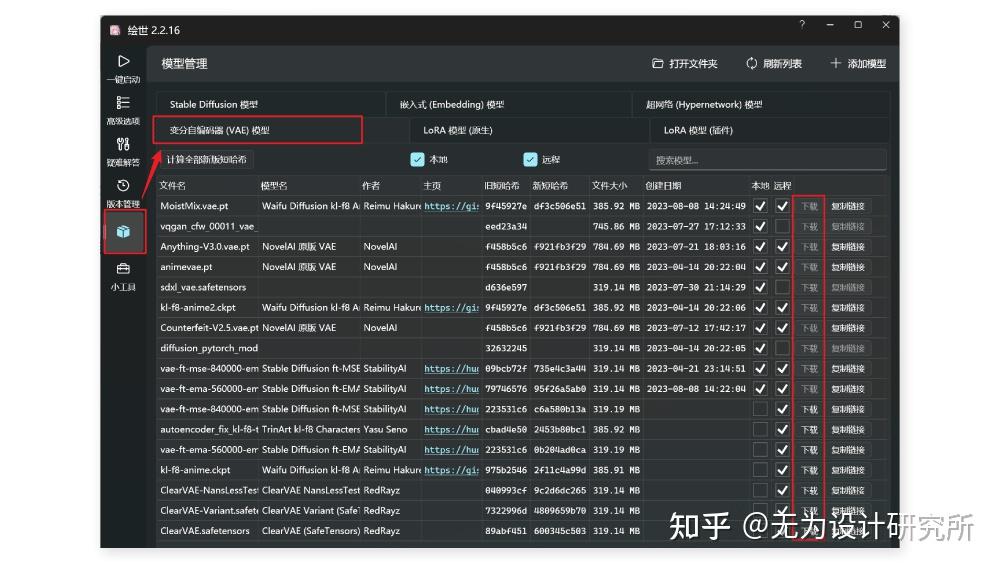Copy link for kl-f8-anime2.ckpt
1000x568 pixels.
848,307
